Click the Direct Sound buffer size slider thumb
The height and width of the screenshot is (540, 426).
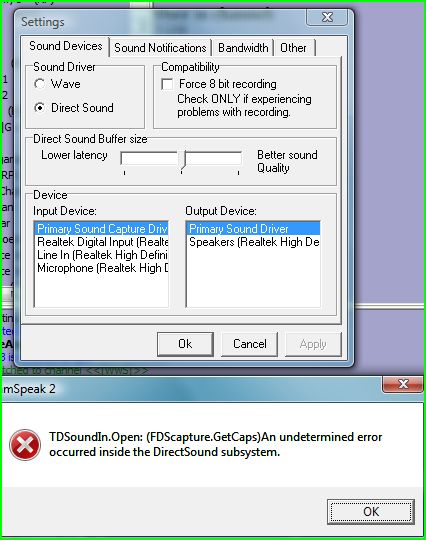[x=182, y=160]
